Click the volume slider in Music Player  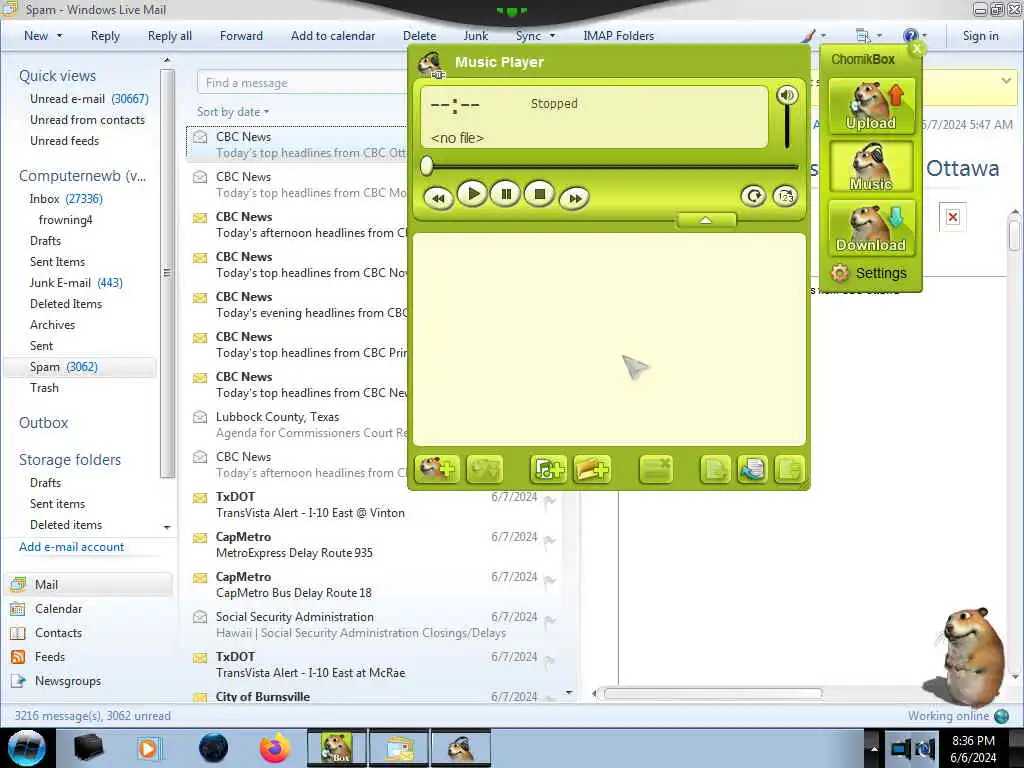[787, 127]
